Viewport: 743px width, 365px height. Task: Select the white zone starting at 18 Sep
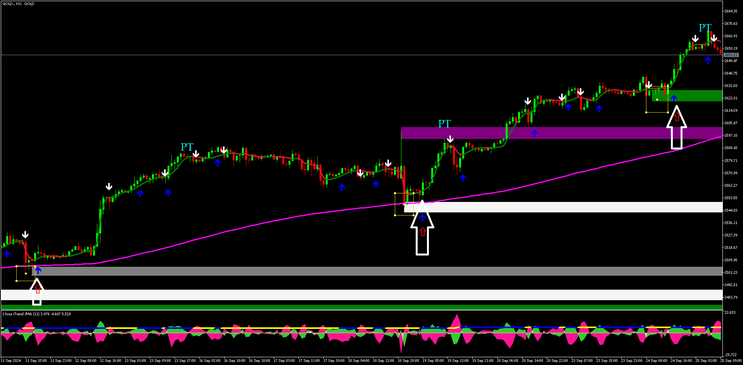pyautogui.click(x=563, y=207)
